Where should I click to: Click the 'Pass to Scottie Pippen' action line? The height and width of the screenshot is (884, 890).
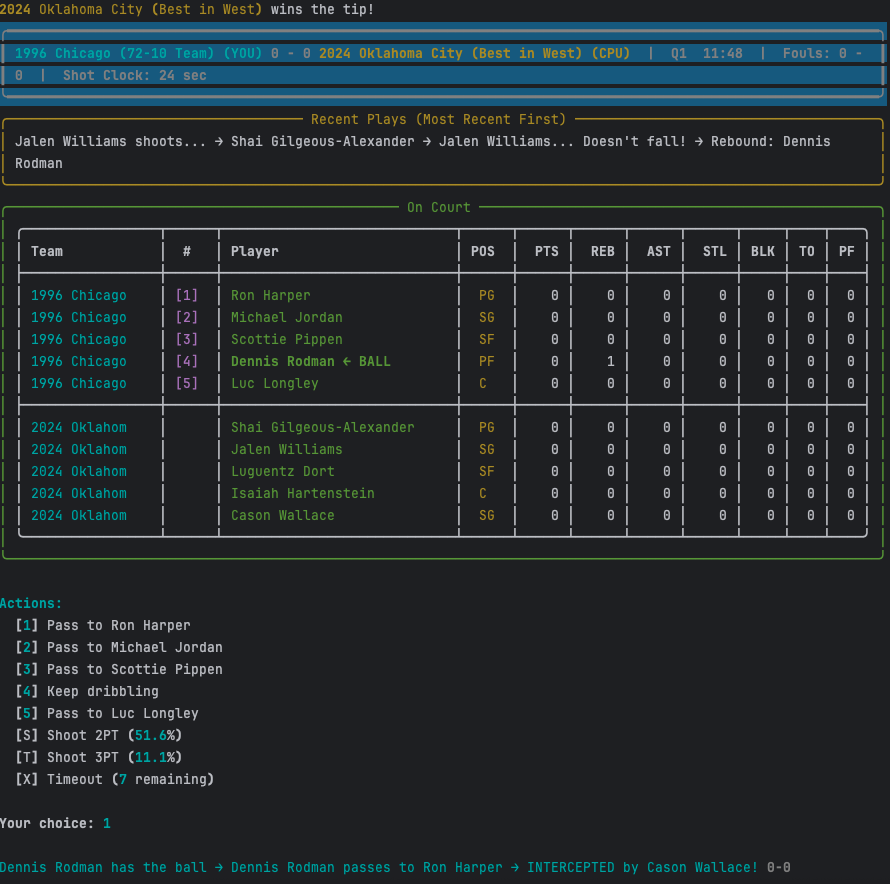pos(119,669)
